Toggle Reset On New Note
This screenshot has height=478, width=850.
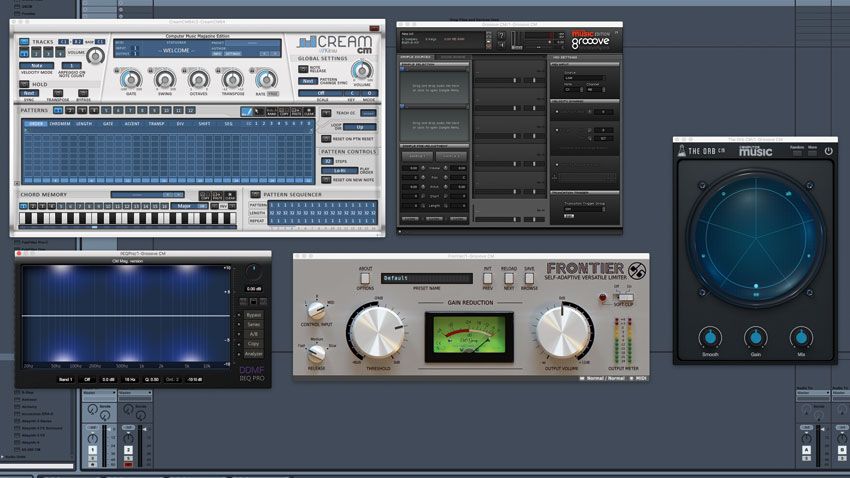326,179
